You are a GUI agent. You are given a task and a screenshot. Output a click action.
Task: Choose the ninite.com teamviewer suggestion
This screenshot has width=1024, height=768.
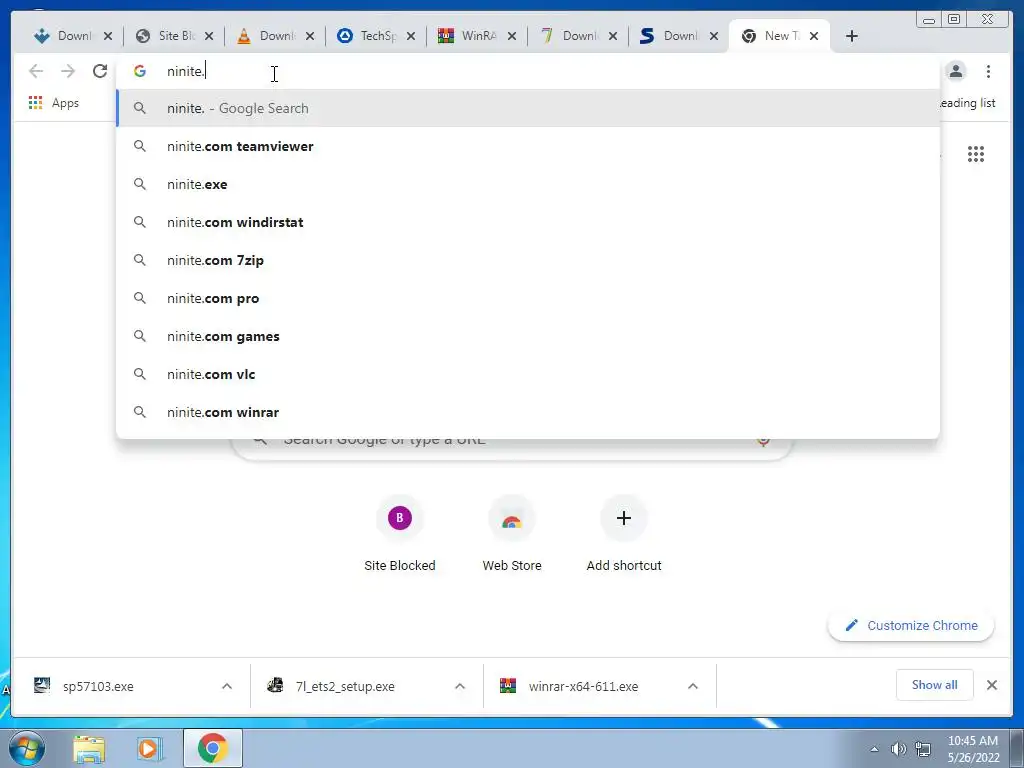click(528, 146)
